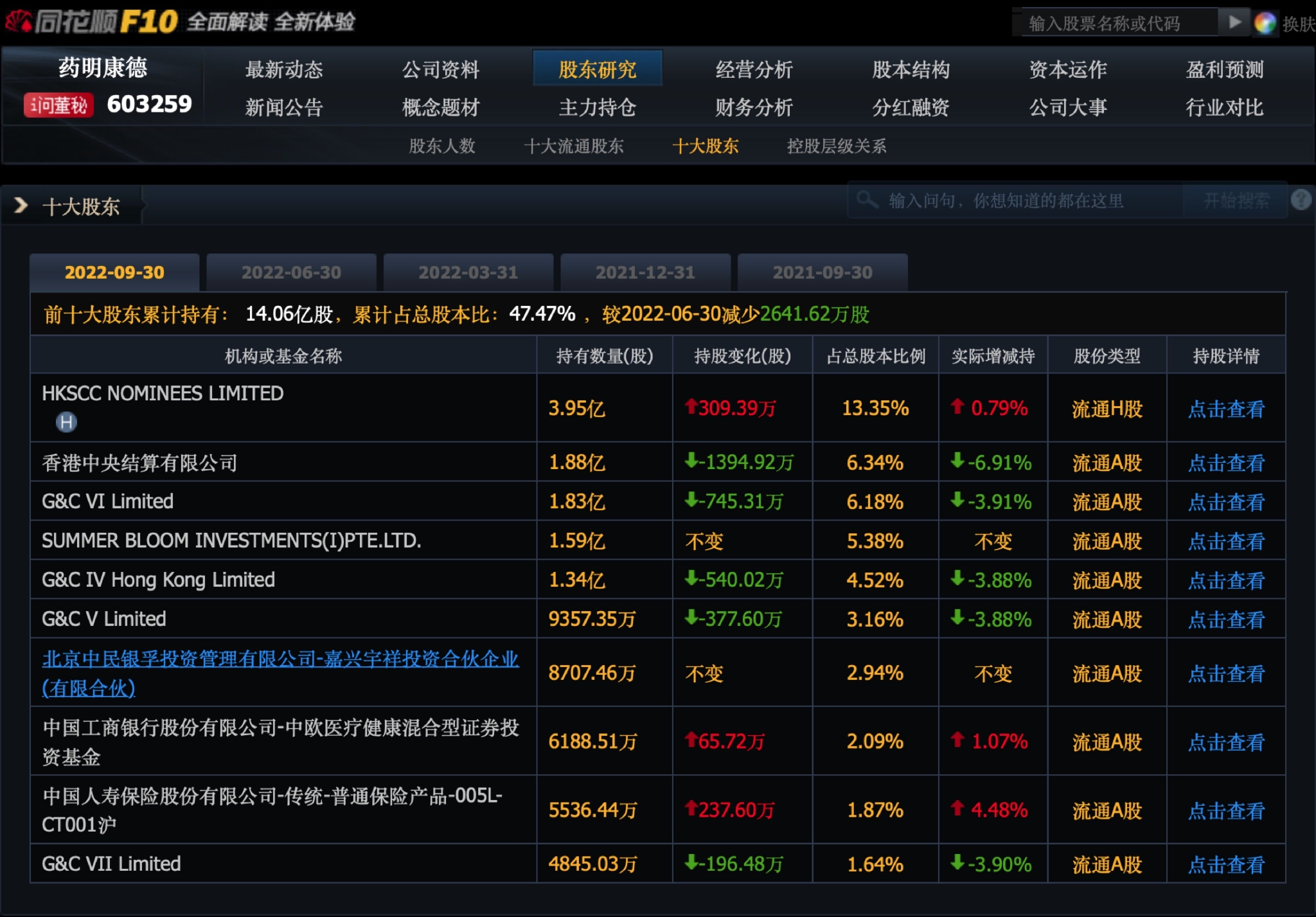
Task: Open the 分红融资 menu
Action: [911, 107]
